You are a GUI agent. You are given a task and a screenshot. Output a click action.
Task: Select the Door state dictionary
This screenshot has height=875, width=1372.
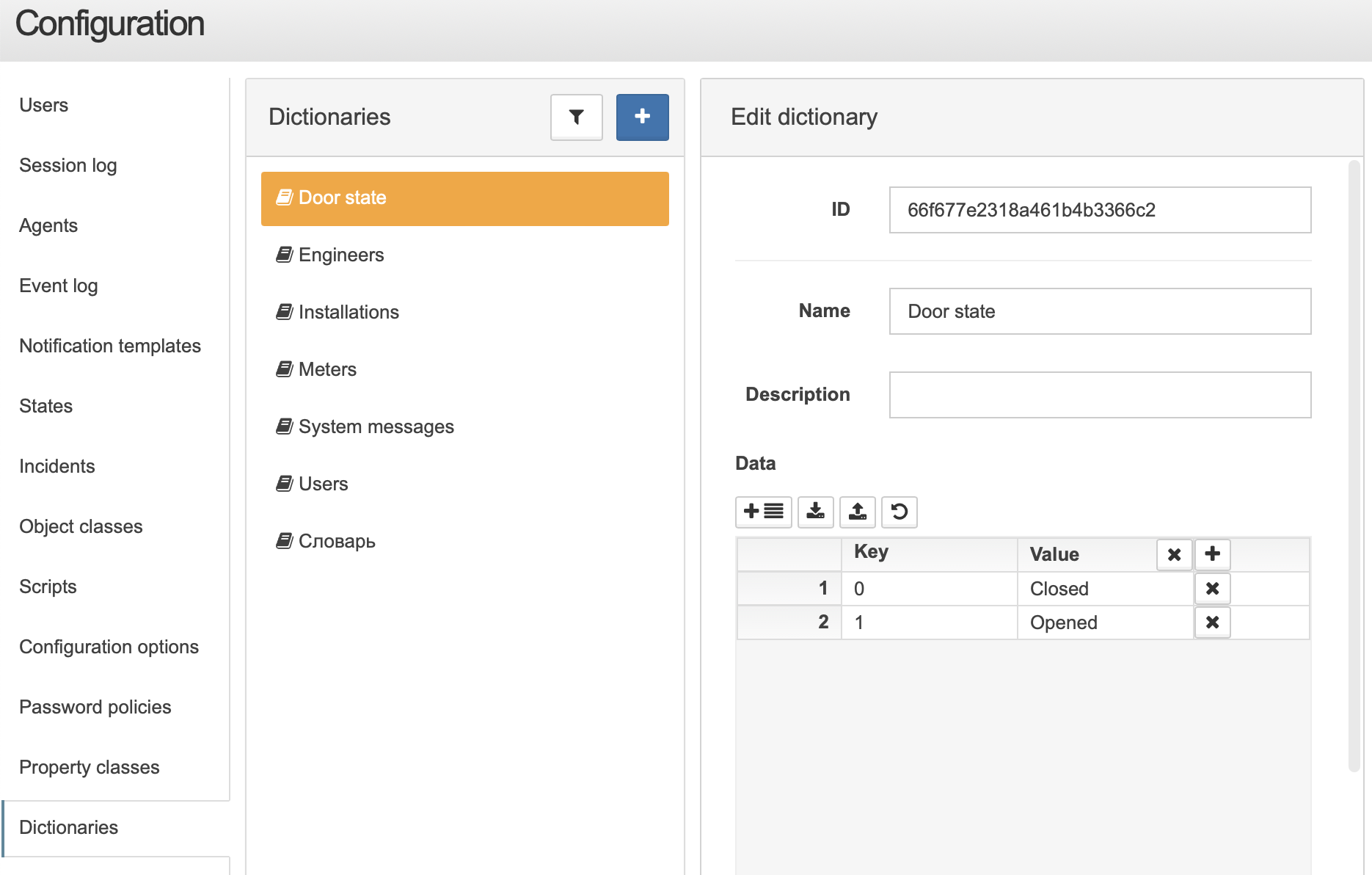(x=464, y=198)
